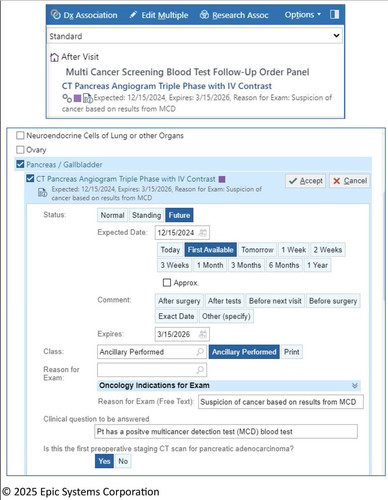
Task: Edit Clinical question to be answered field
Action: (226, 432)
